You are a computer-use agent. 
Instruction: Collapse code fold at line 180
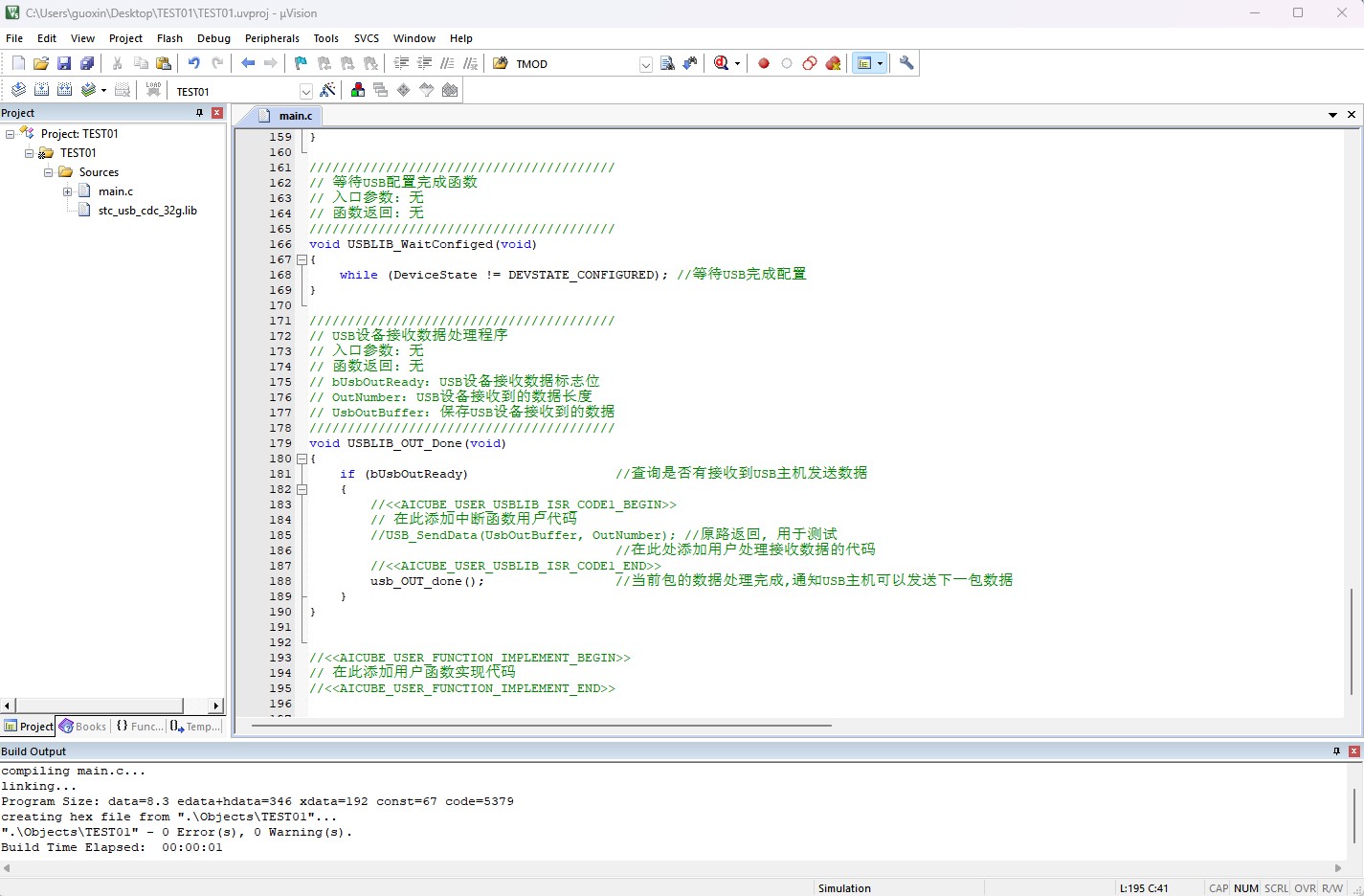302,459
